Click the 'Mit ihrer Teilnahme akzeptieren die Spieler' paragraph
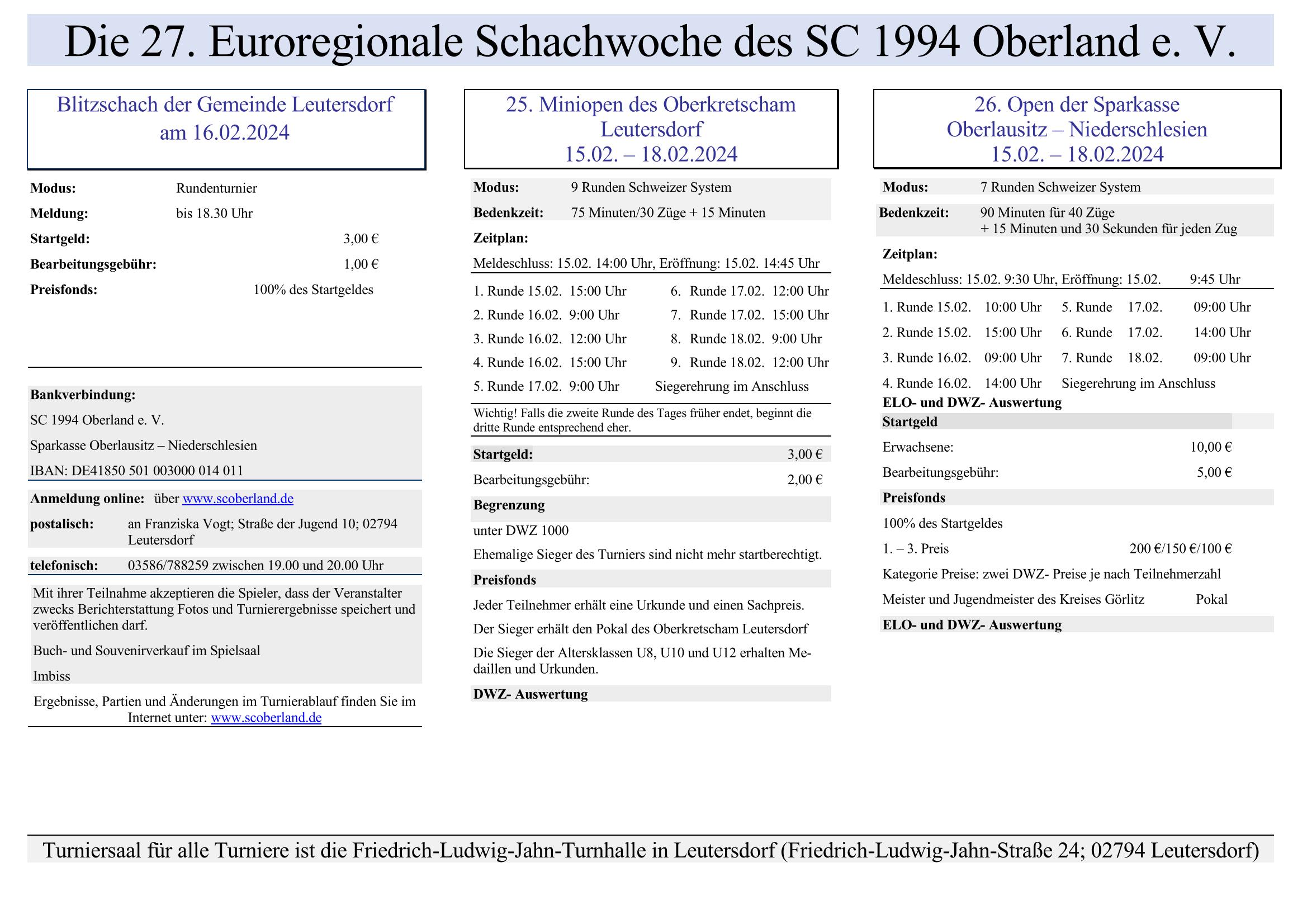This screenshot has width=1307, height=924. (224, 609)
